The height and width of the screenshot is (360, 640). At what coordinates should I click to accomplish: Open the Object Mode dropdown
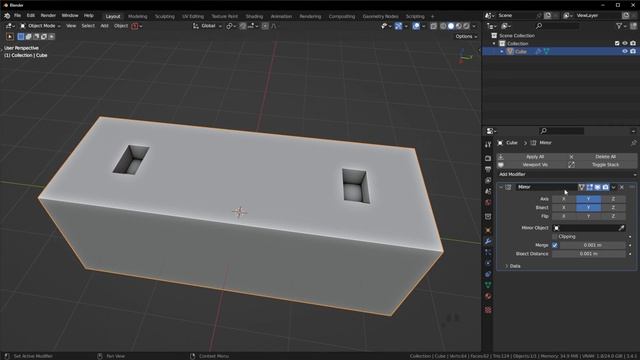(40, 26)
